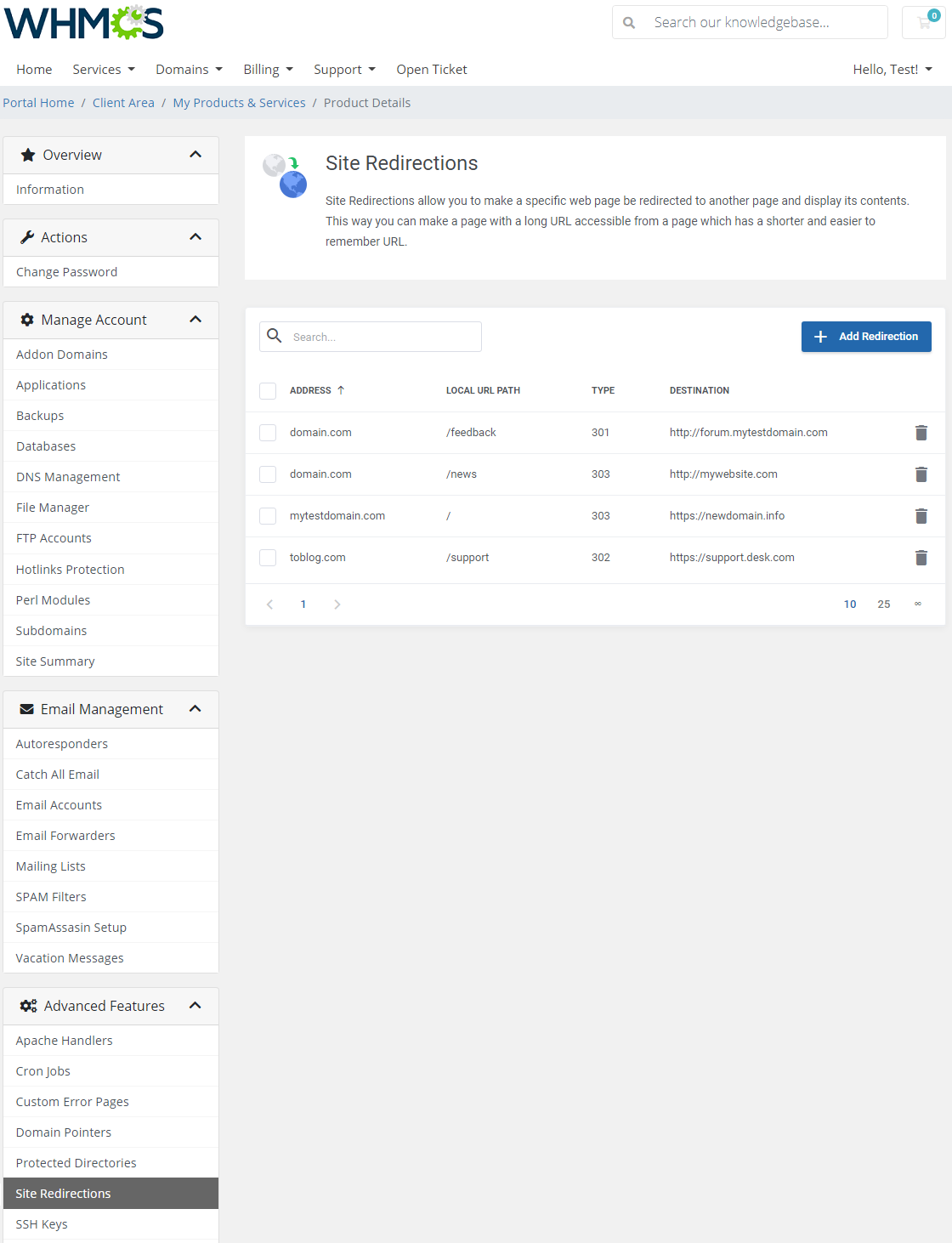Click the Advanced Features gears icon

coord(28,1006)
